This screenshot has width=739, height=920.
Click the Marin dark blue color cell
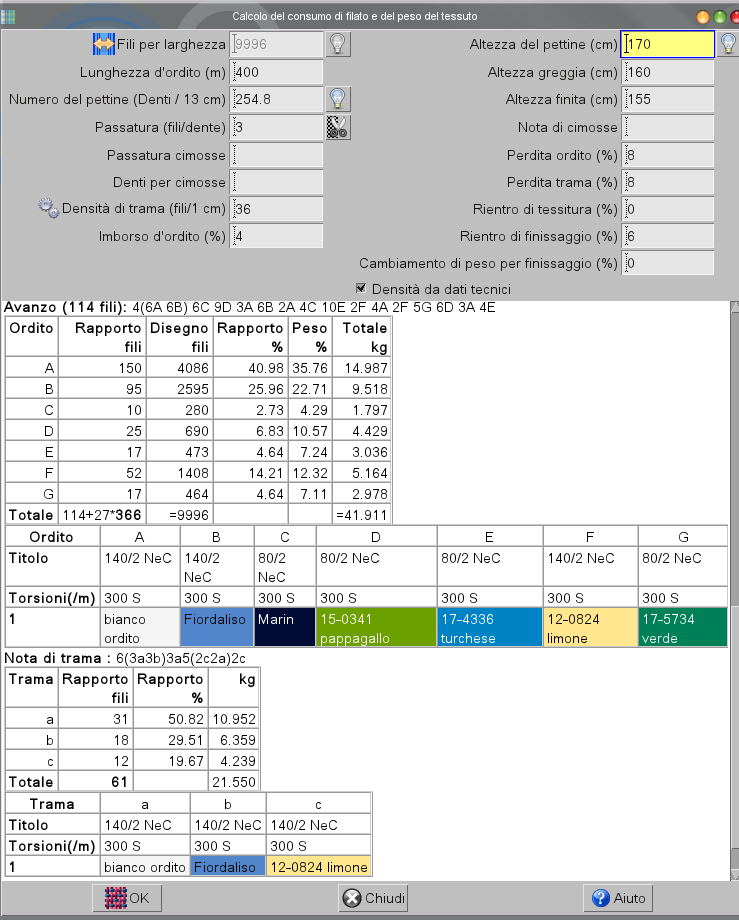(285, 628)
